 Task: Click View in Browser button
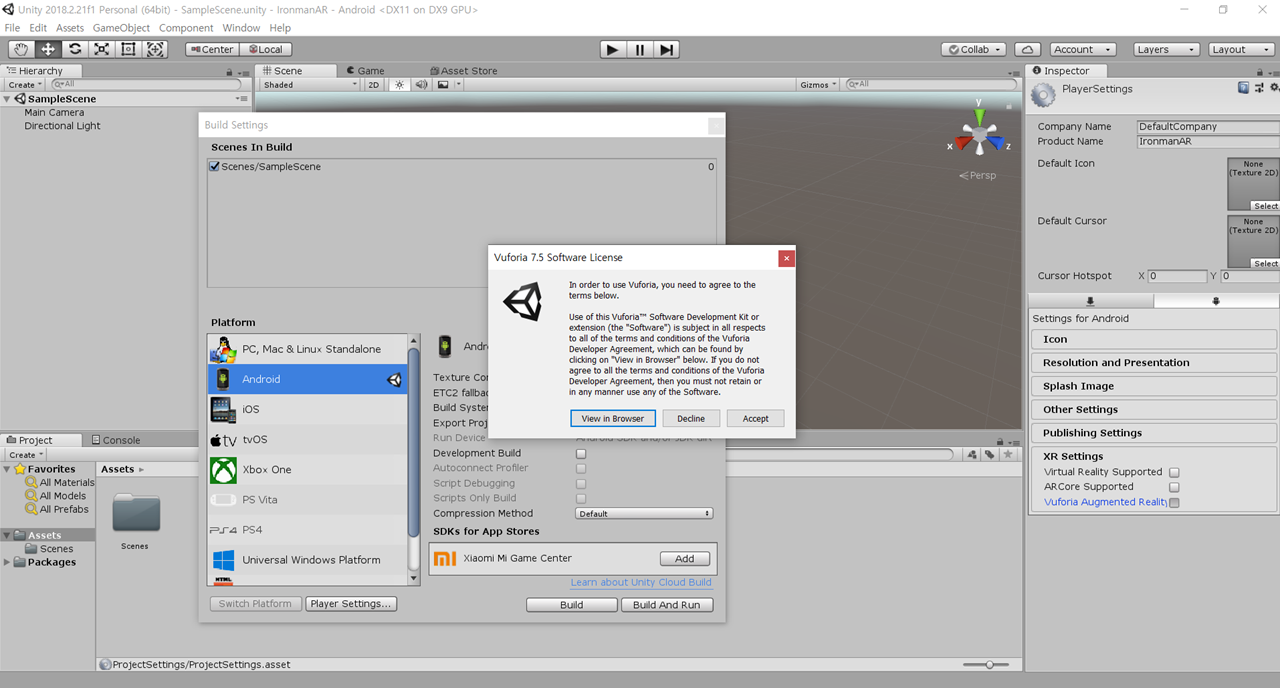click(x=613, y=418)
